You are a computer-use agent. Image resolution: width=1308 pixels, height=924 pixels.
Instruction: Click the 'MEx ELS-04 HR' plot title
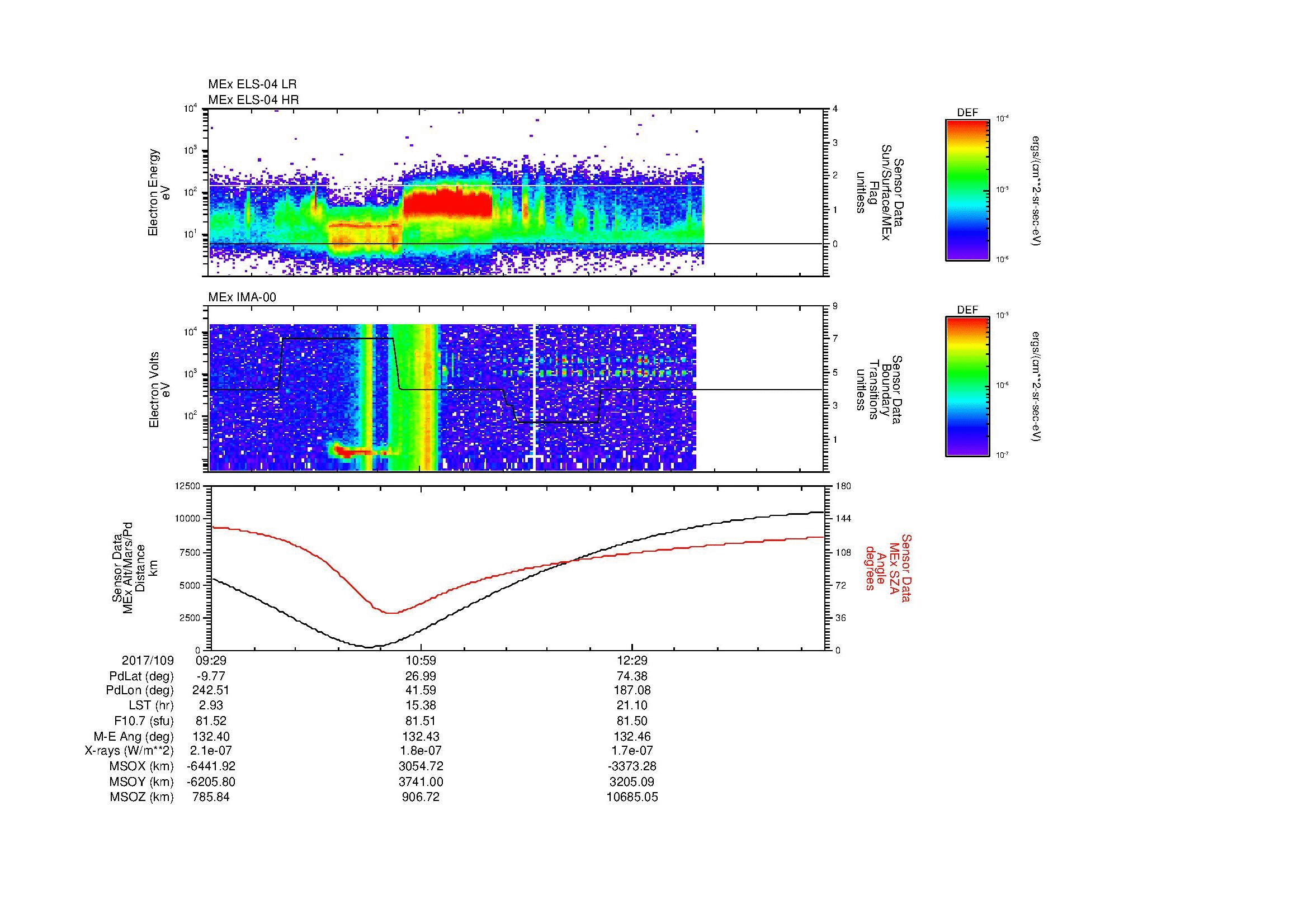coord(253,100)
